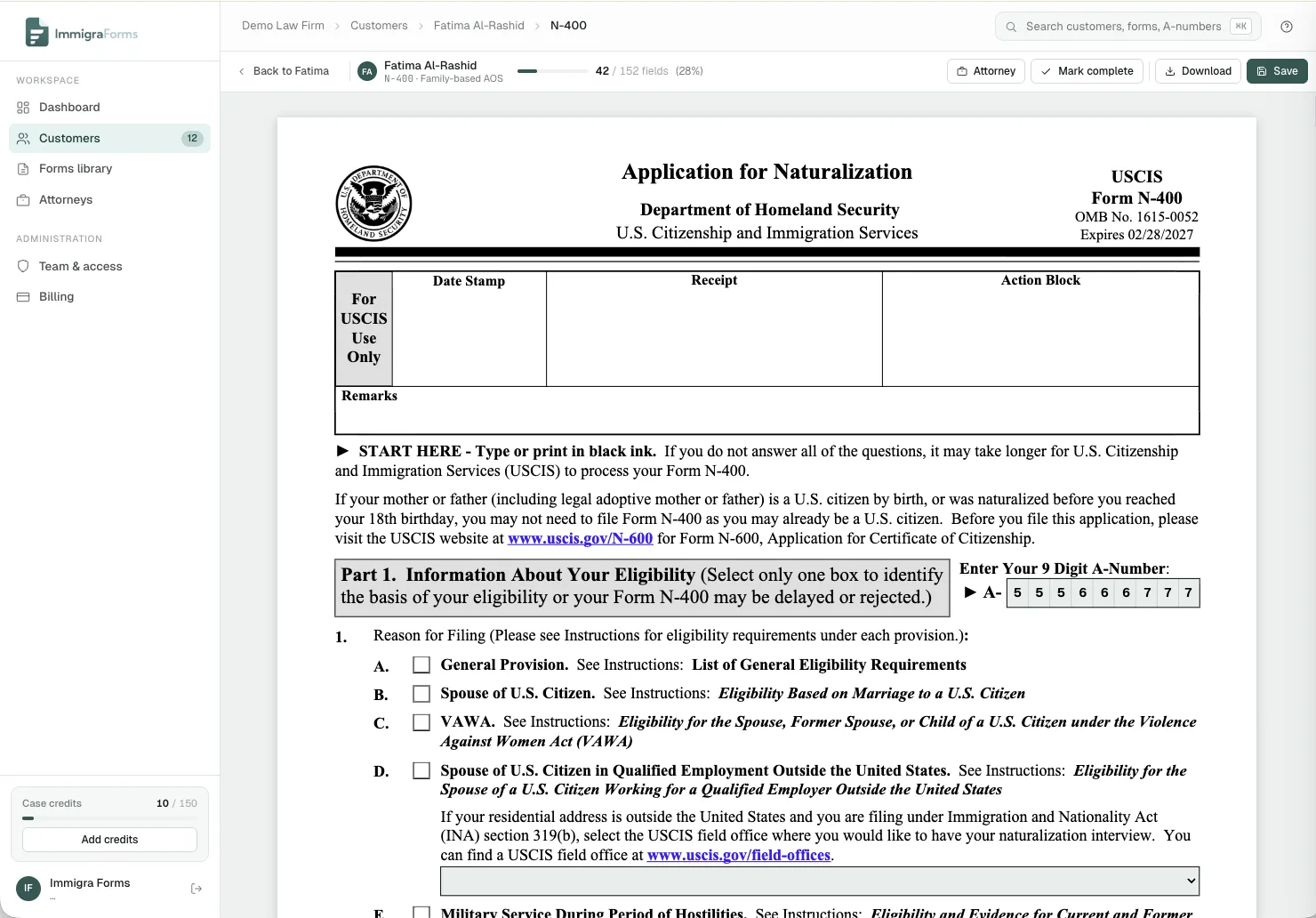Open the USCIS field office dropdown
Viewport: 1316px width, 918px height.
(x=820, y=882)
